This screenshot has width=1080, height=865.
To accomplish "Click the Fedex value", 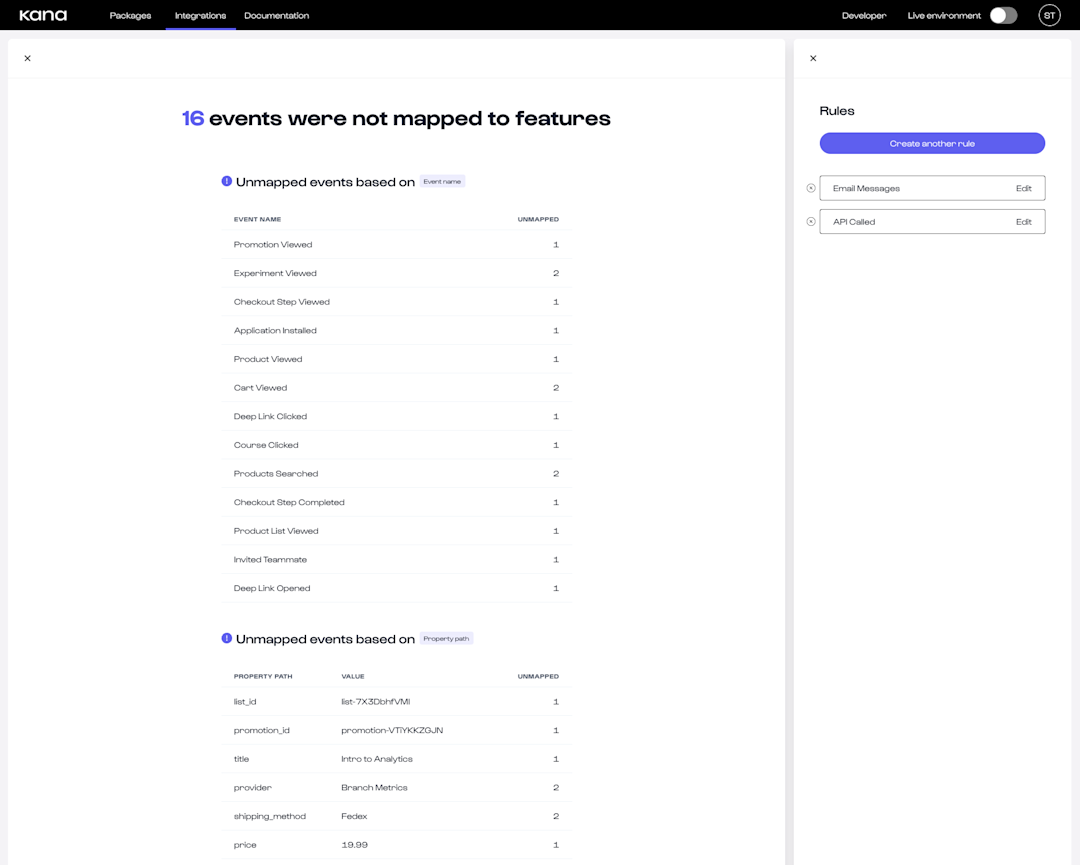I will click(x=354, y=816).
